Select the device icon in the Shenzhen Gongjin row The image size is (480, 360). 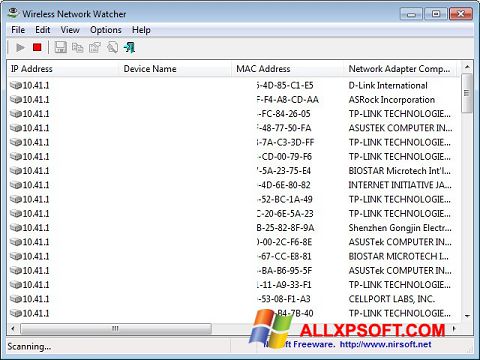click(16, 228)
